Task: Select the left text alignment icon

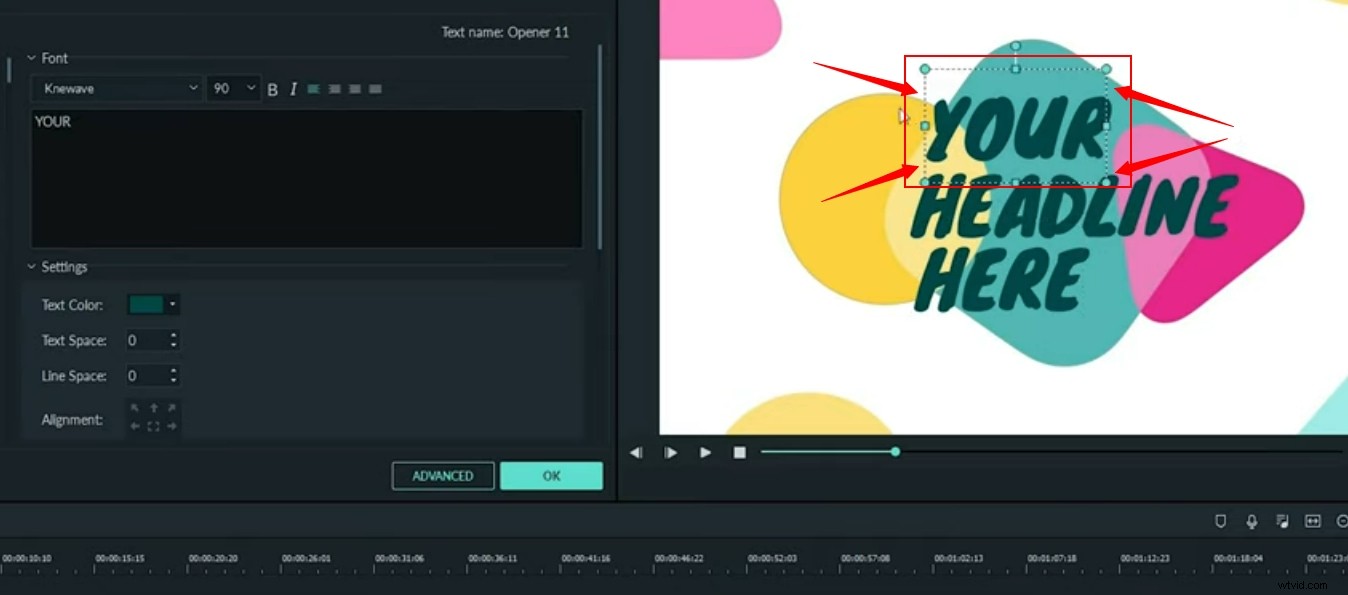Action: 314,89
